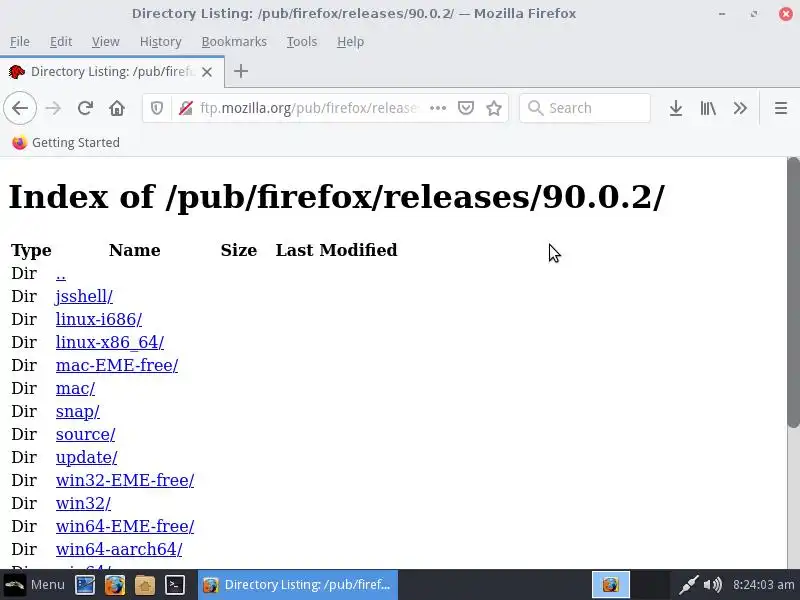
Task: Click the Last Modified column header
Action: tap(336, 250)
